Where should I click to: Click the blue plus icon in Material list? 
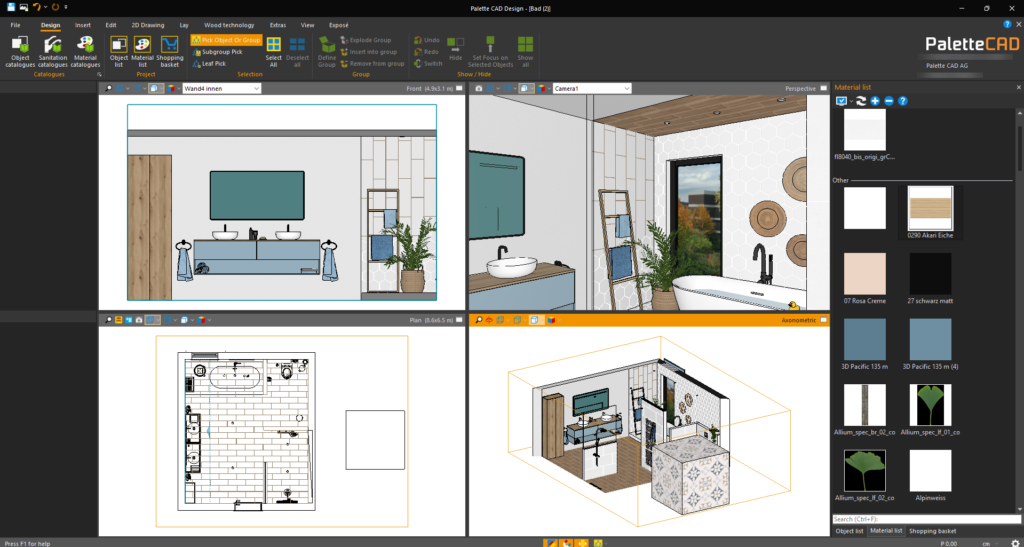tap(875, 101)
